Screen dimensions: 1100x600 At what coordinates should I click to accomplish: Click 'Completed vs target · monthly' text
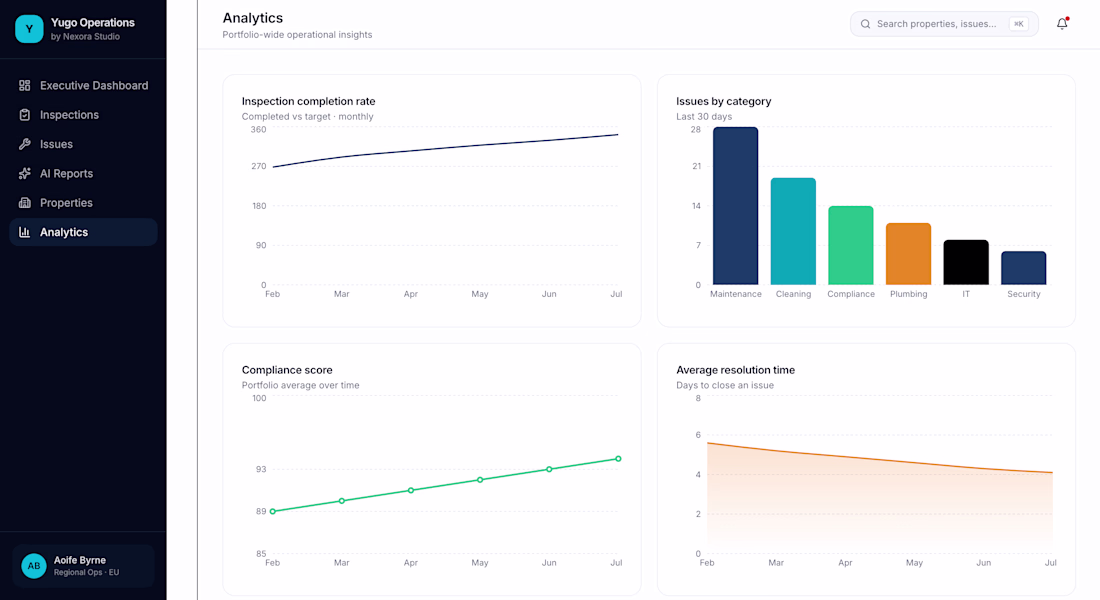click(x=307, y=116)
